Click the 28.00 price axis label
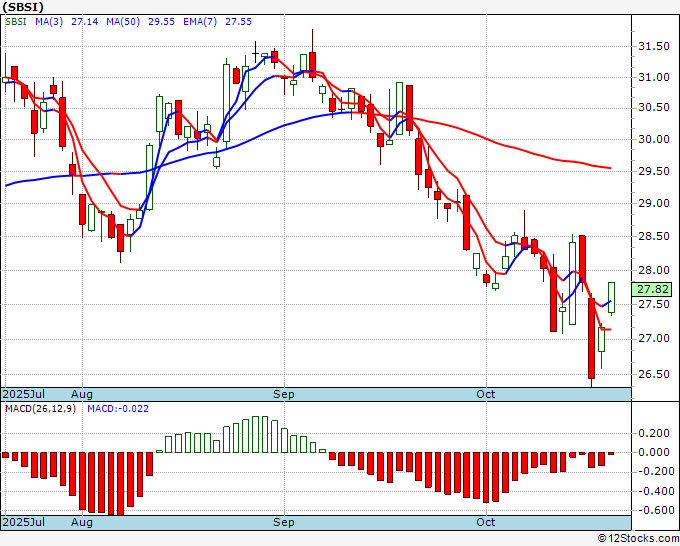Screen dimensions: 680x546 [654, 270]
